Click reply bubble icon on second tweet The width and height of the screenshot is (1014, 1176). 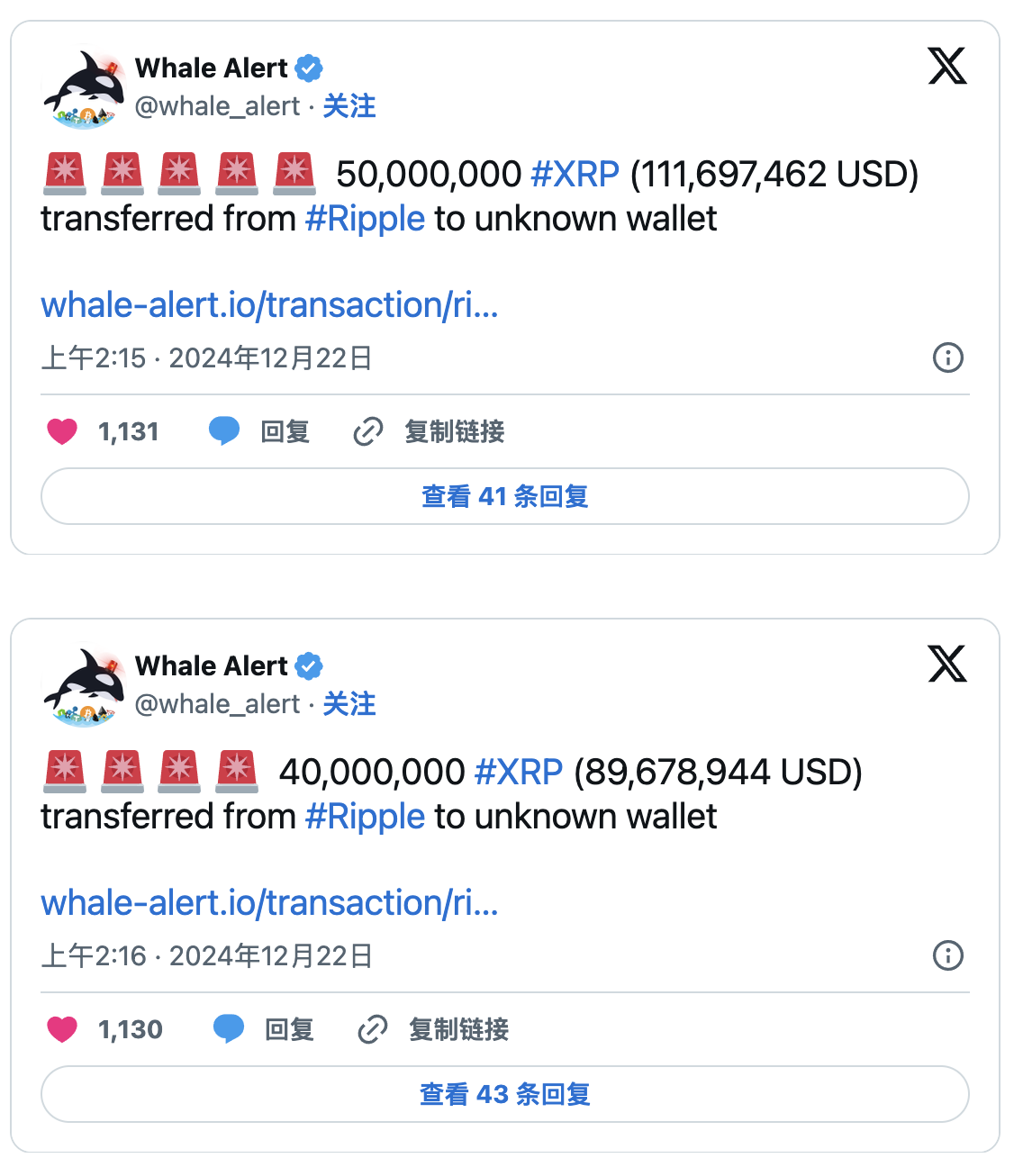[229, 1028]
